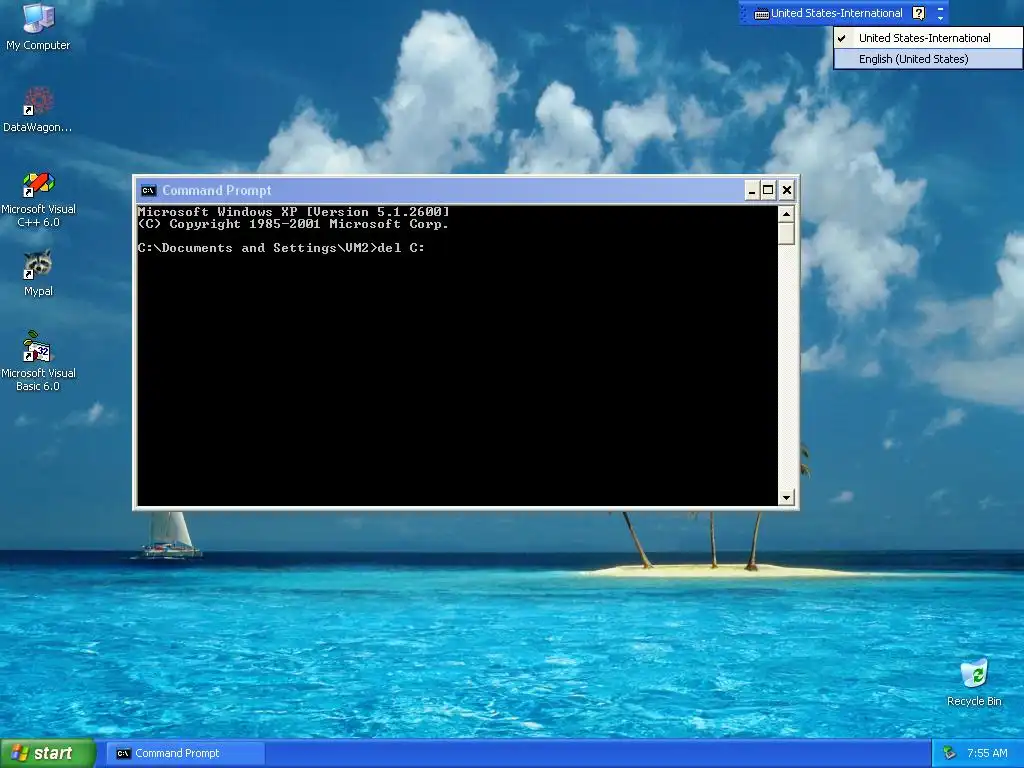The image size is (1024, 768).
Task: Choose United States-International keyboard layout
Action: point(928,38)
